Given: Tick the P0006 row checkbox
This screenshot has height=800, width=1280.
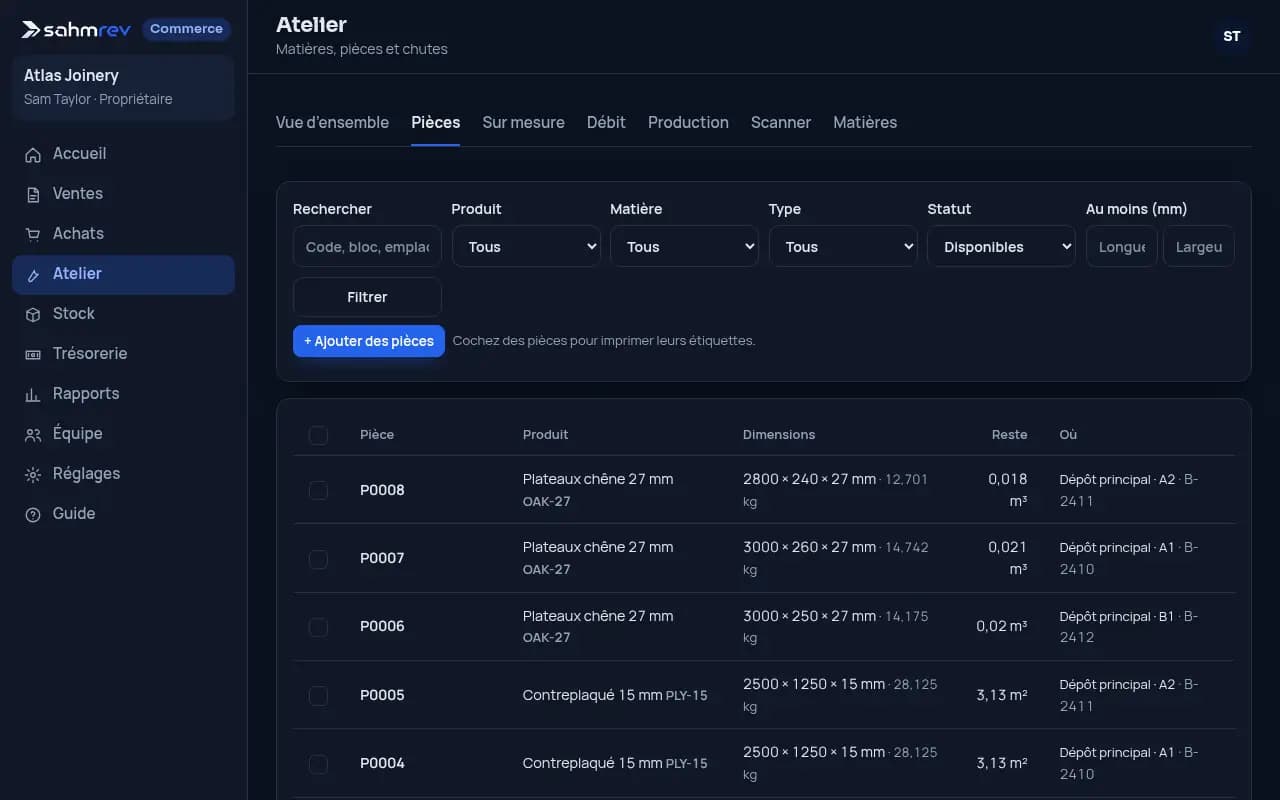Looking at the screenshot, I should click(x=318, y=627).
